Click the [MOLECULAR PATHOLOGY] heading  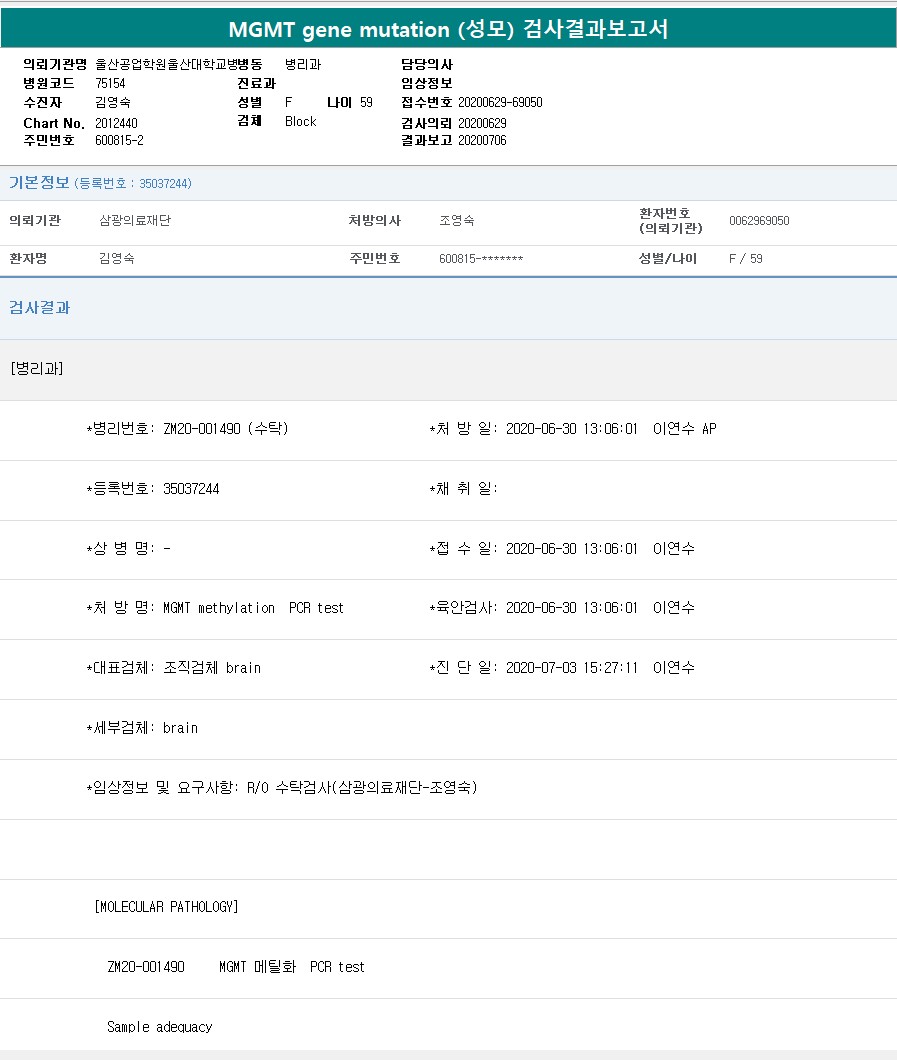click(x=166, y=907)
